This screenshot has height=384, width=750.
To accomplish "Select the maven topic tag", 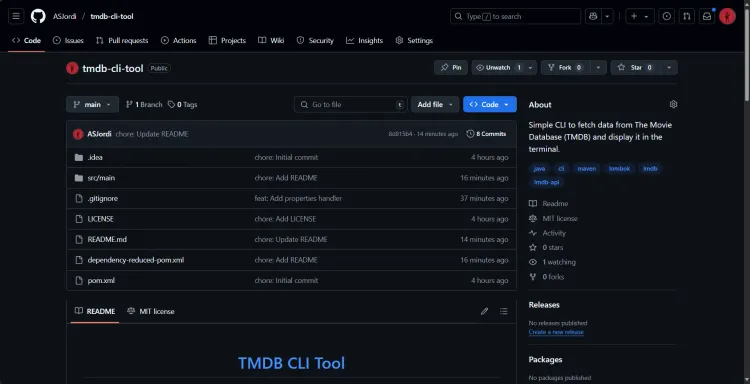I will tap(586, 169).
